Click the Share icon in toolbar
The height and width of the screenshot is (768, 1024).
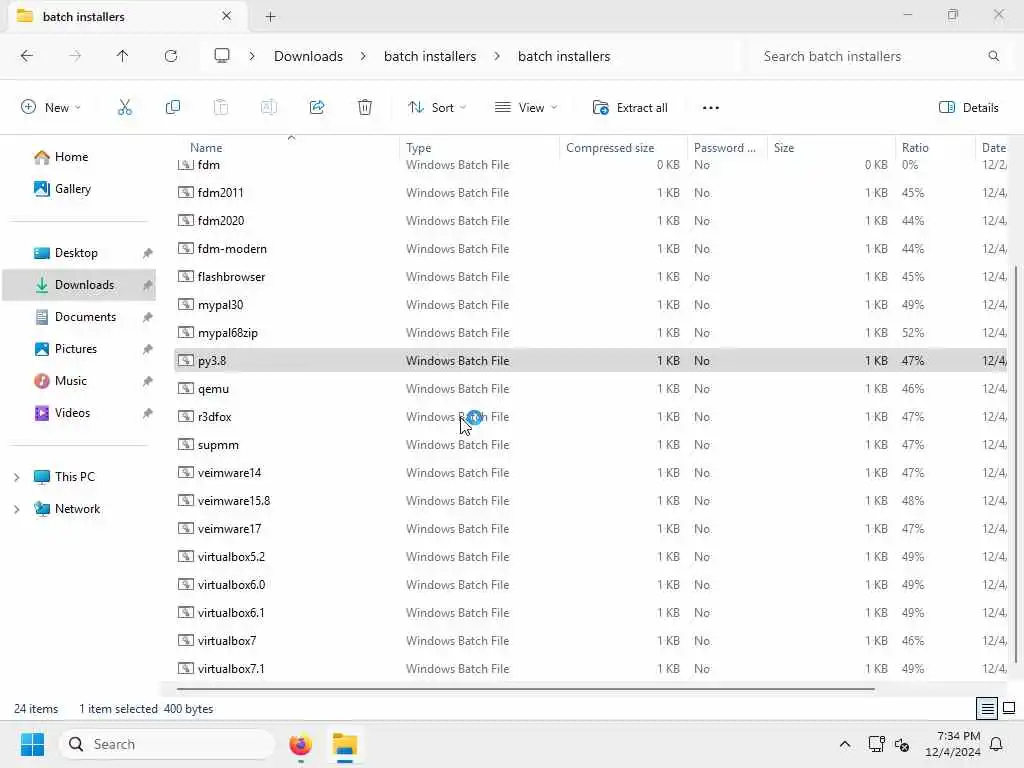(x=317, y=108)
